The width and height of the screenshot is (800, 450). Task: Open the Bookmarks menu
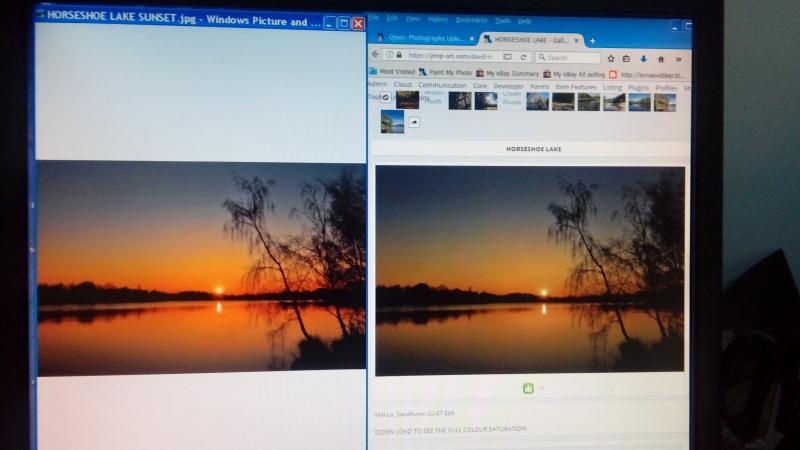tap(471, 20)
